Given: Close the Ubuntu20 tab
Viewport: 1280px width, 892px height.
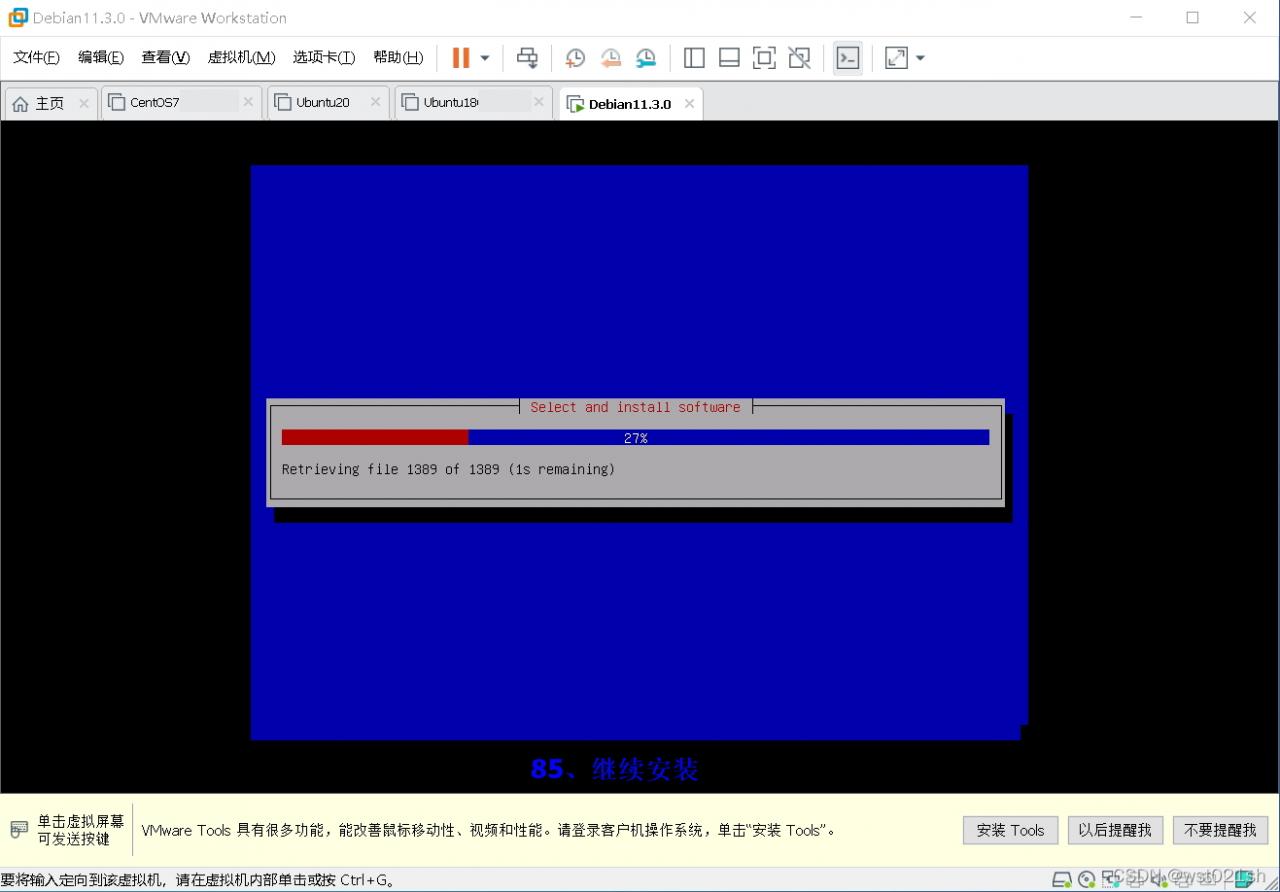Looking at the screenshot, I should click(375, 102).
